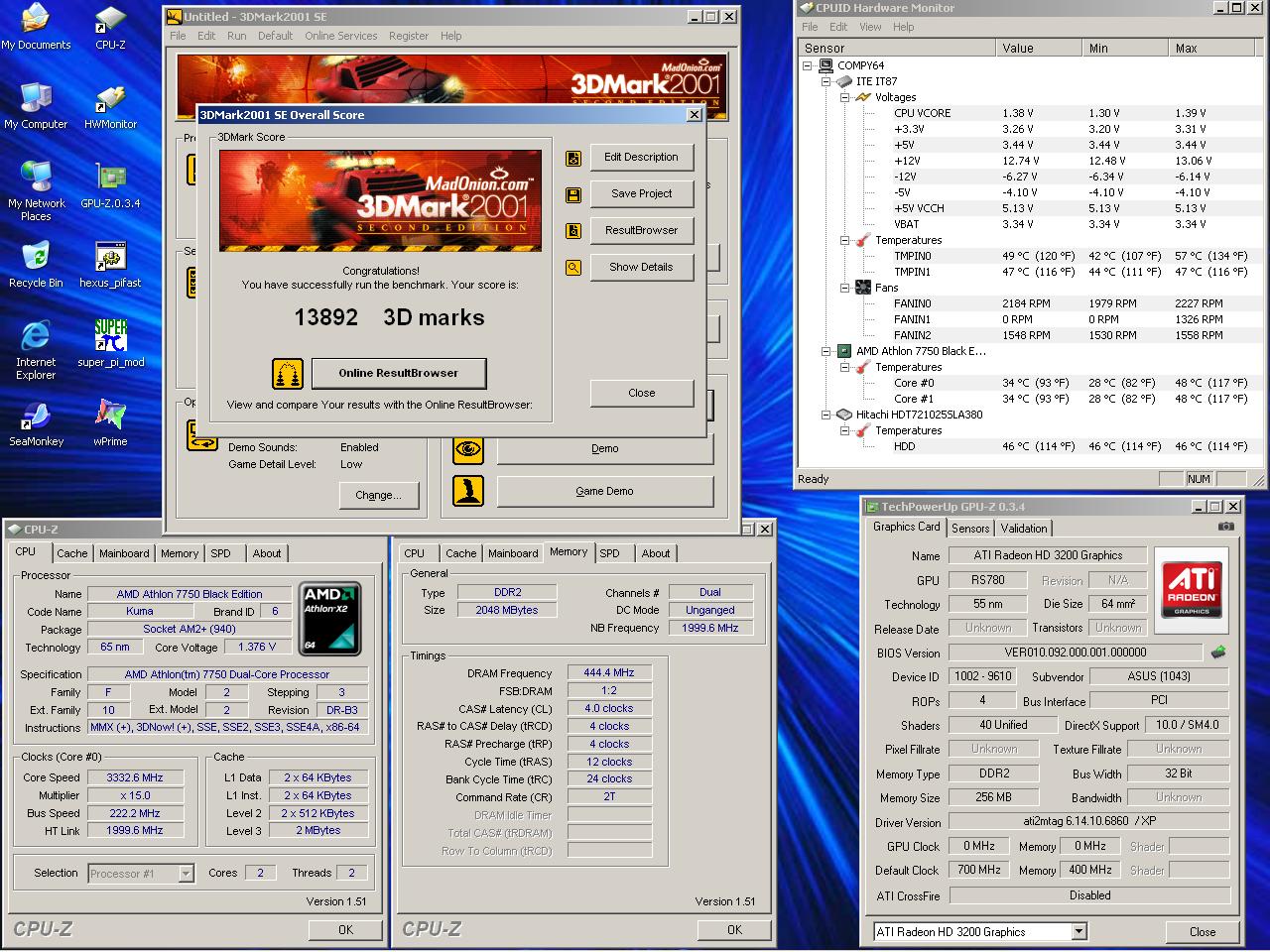The height and width of the screenshot is (952, 1270).
Task: Click the GPU-Z BIOS Version field
Action: coord(1076,653)
